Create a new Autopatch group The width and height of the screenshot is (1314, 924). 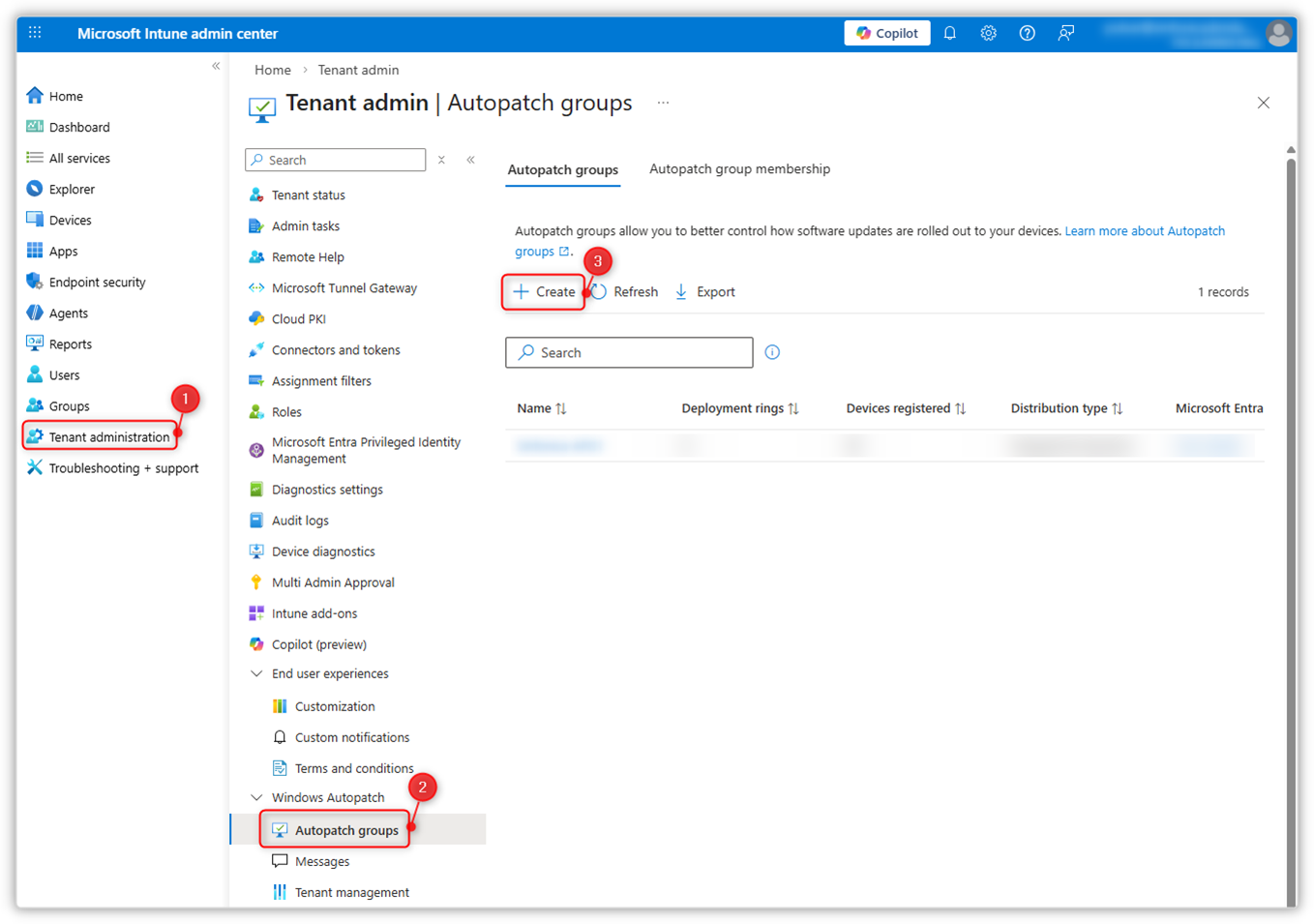pyautogui.click(x=544, y=291)
